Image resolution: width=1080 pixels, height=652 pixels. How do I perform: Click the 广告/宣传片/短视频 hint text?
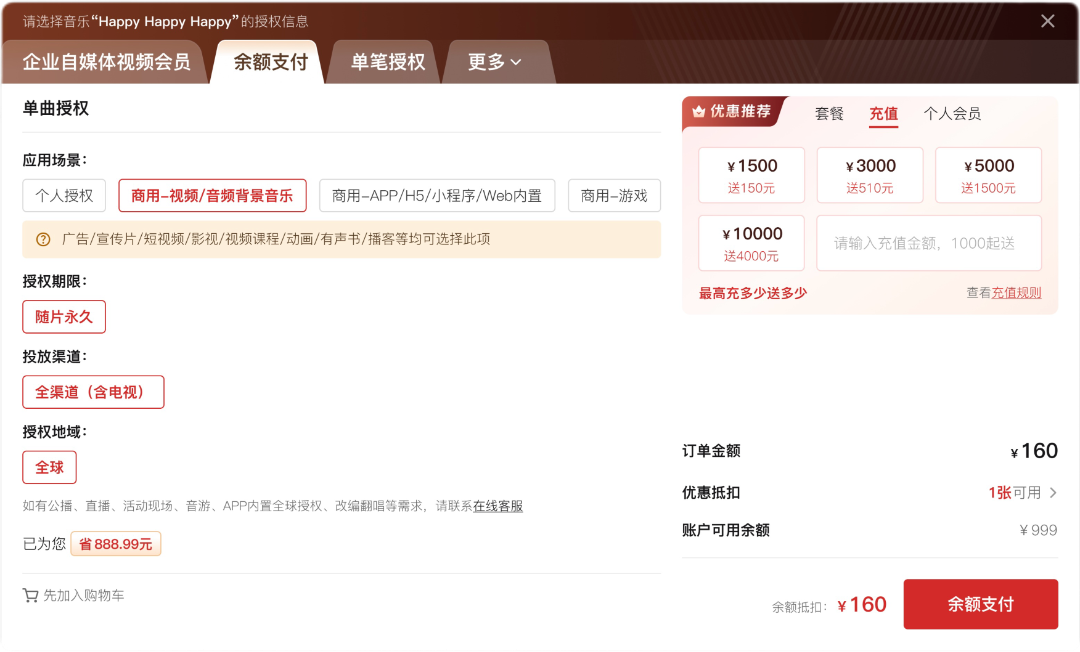[276, 240]
